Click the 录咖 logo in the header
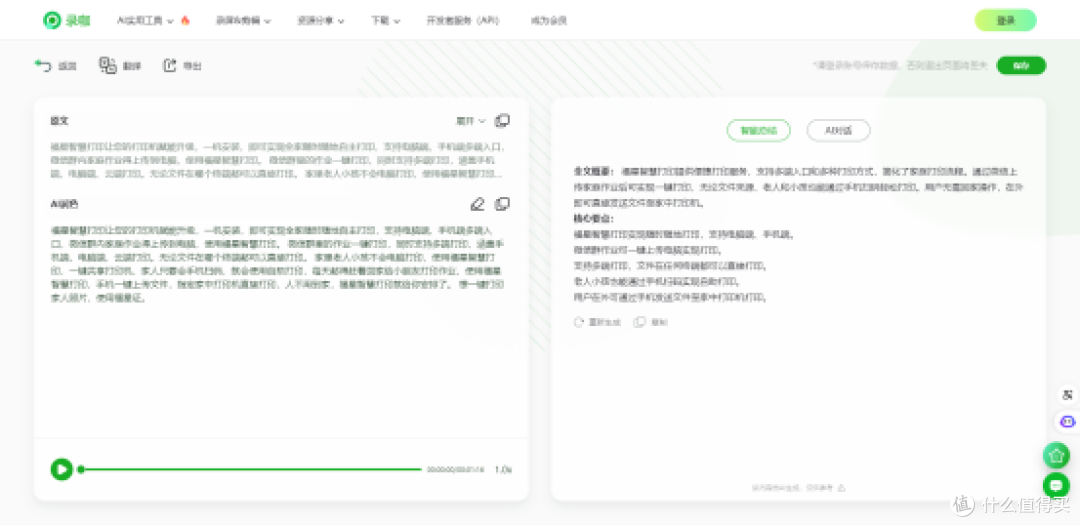The width and height of the screenshot is (1080, 527). pos(66,21)
